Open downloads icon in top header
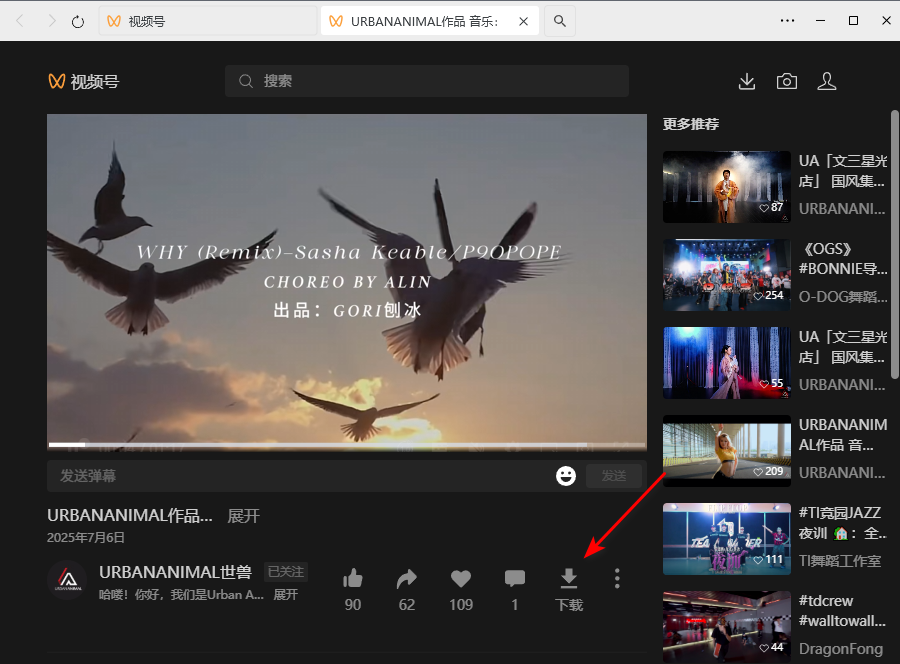The width and height of the screenshot is (900, 664). point(746,82)
